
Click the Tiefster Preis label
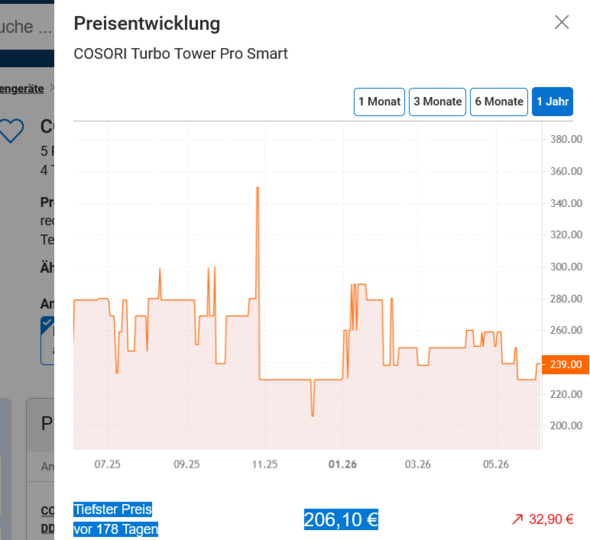(x=113, y=509)
